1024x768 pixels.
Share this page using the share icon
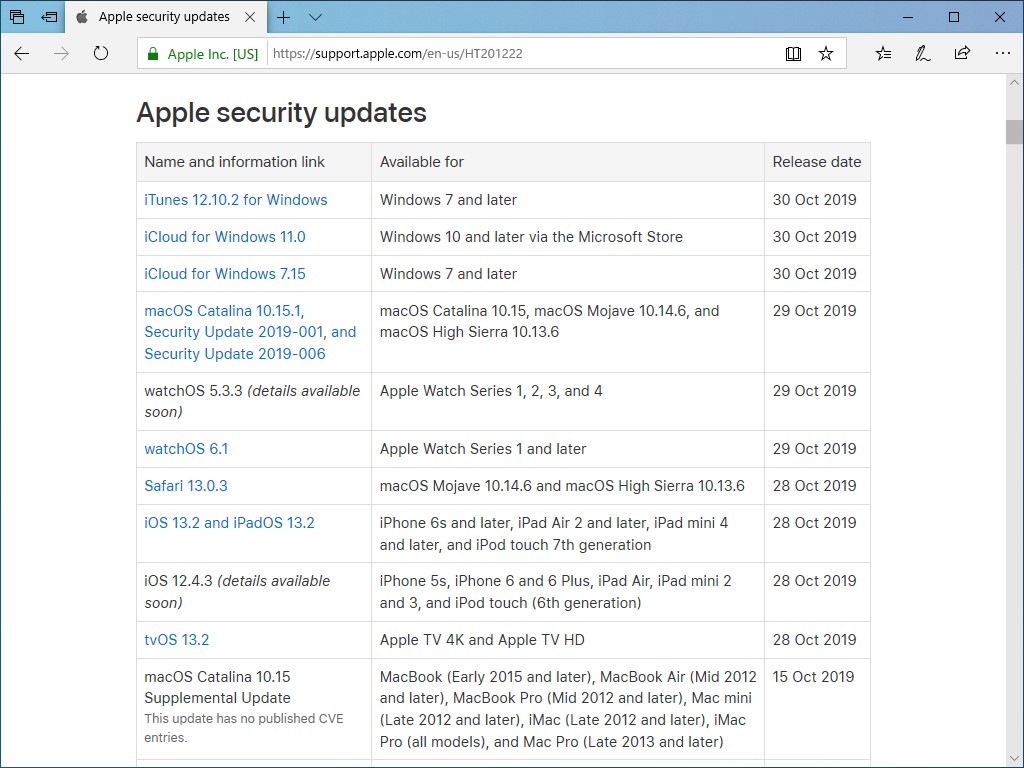pos(962,54)
